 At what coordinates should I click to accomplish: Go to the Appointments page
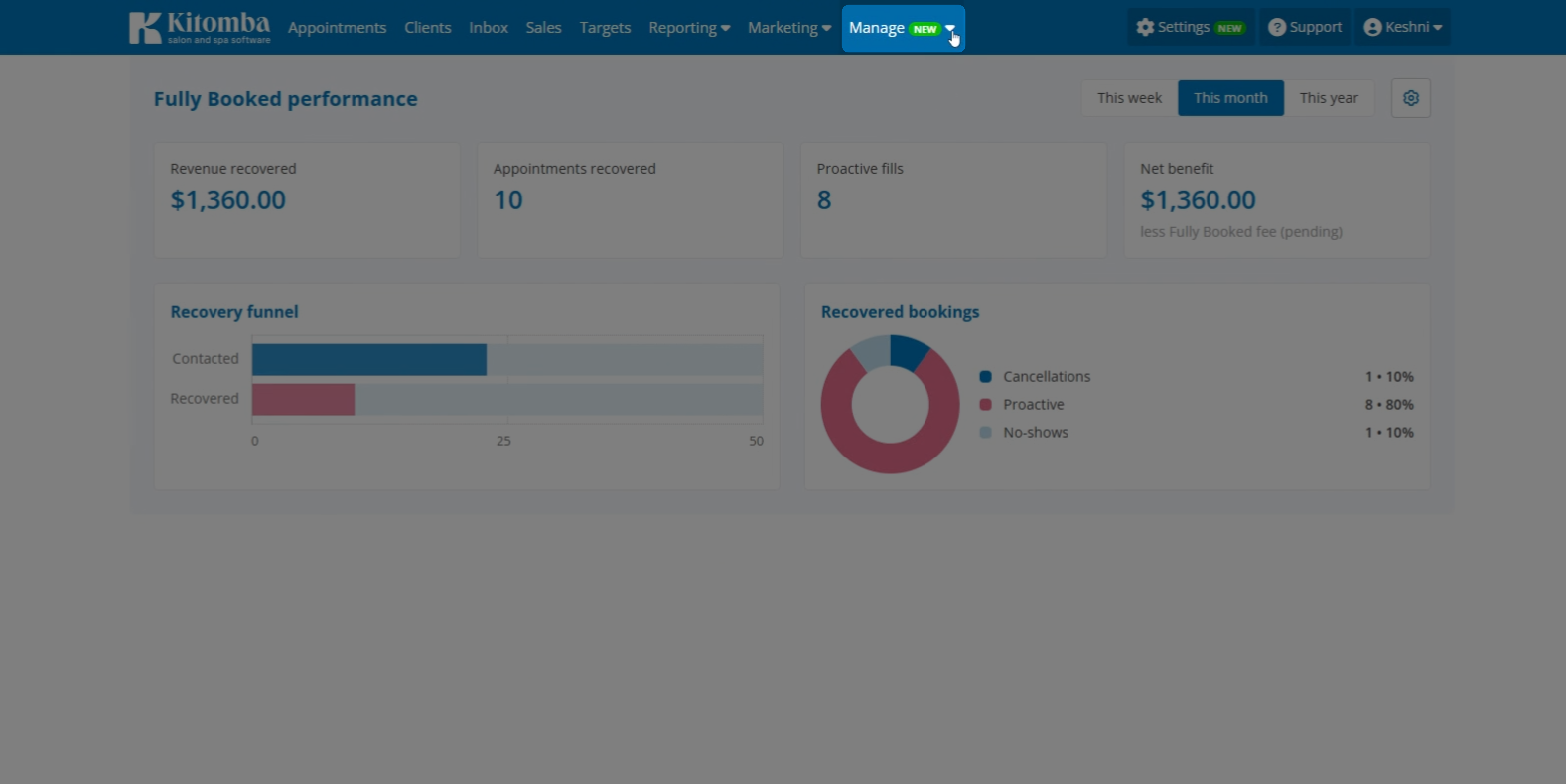[338, 28]
